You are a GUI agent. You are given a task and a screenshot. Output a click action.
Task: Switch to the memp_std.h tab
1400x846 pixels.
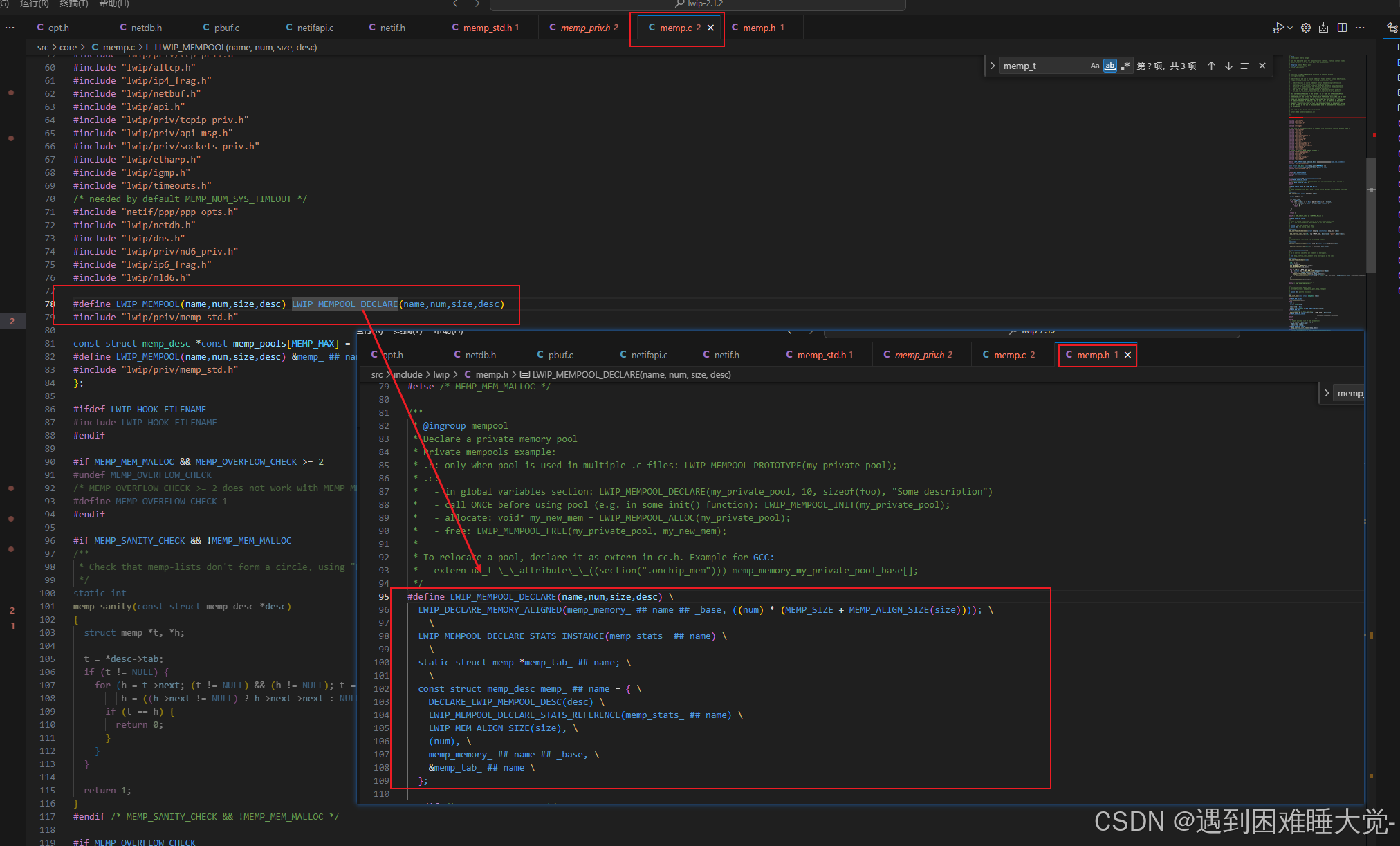click(487, 28)
